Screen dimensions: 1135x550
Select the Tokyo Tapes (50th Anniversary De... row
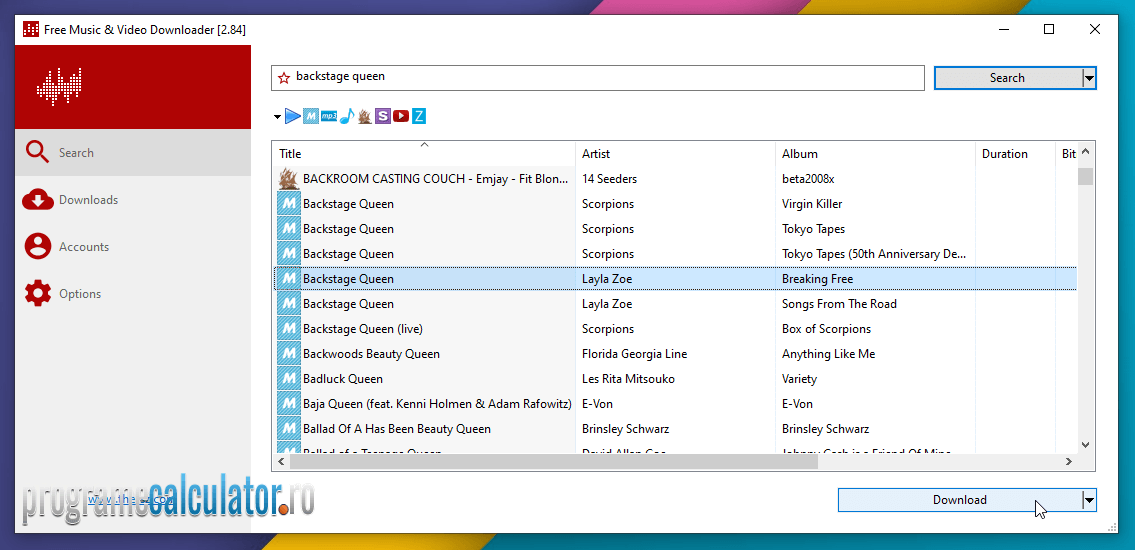[x=675, y=254]
